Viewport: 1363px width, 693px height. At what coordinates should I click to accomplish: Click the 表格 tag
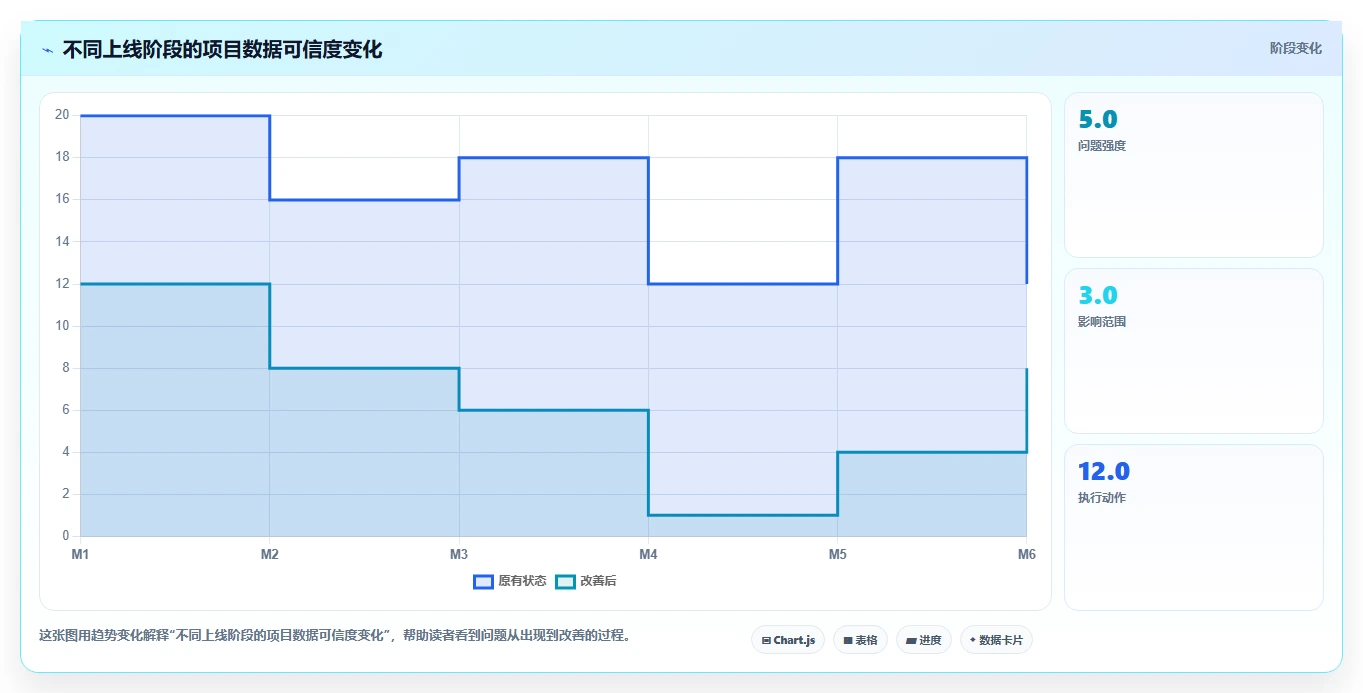click(x=860, y=640)
